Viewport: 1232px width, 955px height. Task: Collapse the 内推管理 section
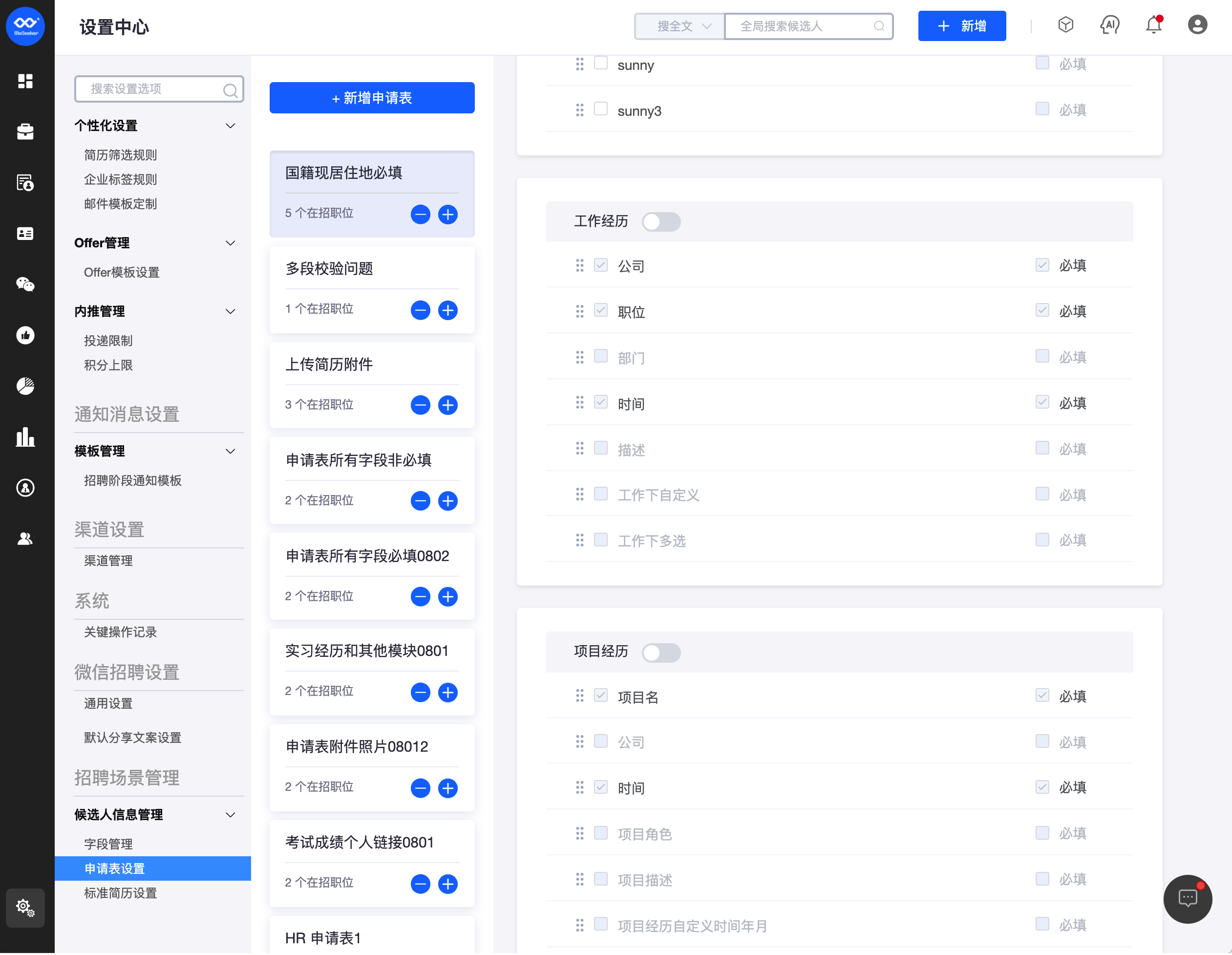click(230, 311)
